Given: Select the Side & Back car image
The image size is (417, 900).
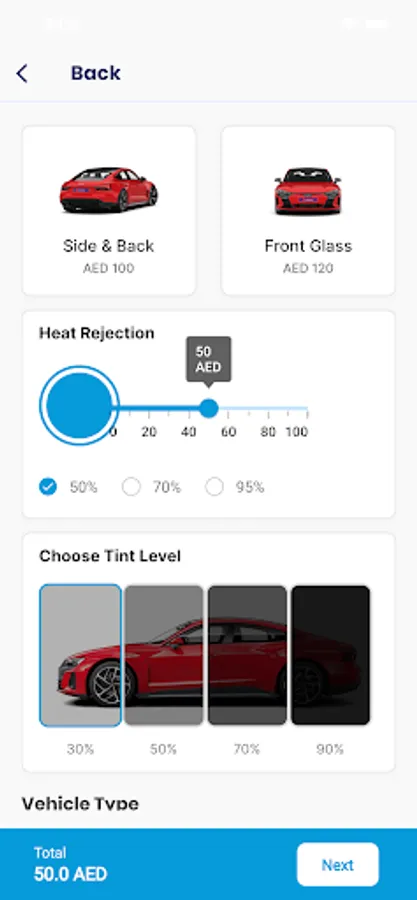Looking at the screenshot, I should [x=108, y=190].
